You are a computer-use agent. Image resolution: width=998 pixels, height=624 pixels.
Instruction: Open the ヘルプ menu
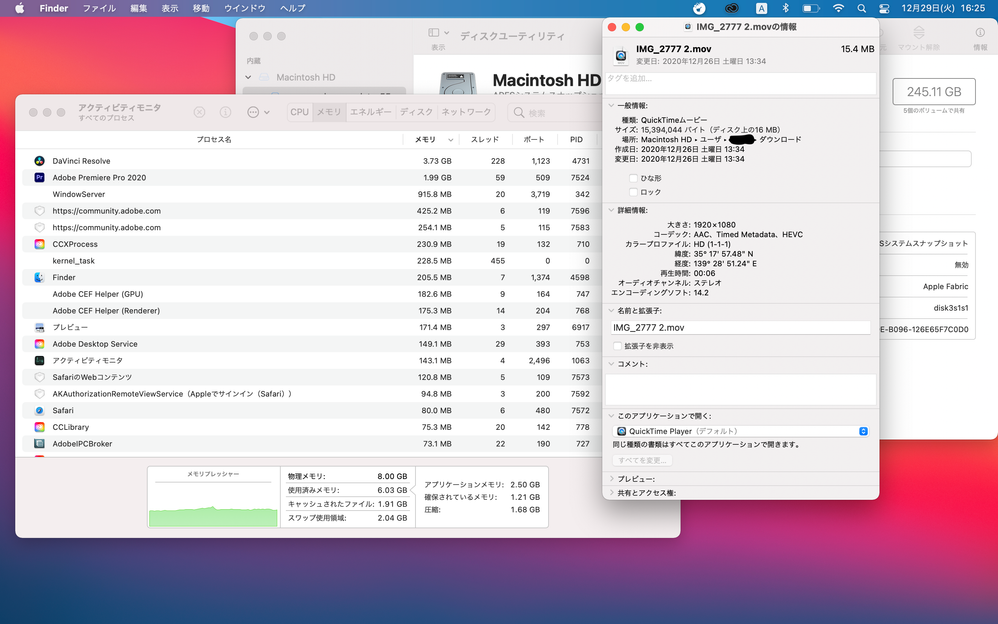pyautogui.click(x=293, y=8)
